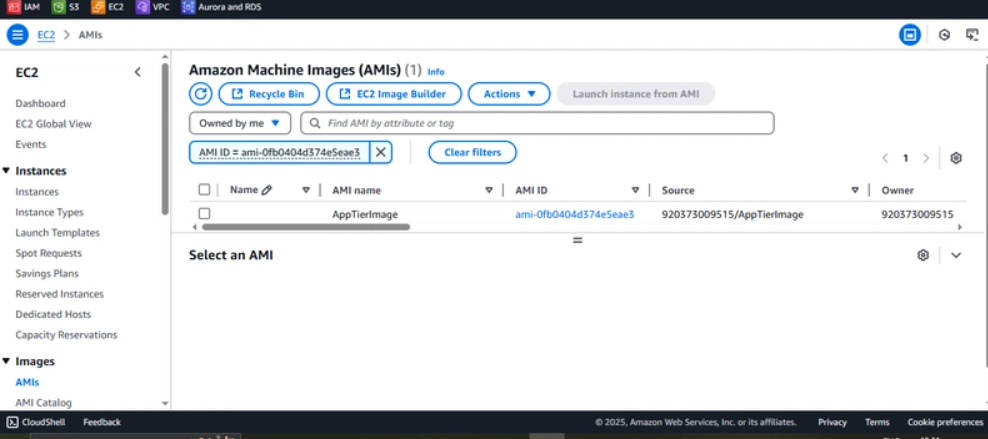This screenshot has height=439, width=988.
Task: Edit the Name column pencil icon
Action: [267, 190]
